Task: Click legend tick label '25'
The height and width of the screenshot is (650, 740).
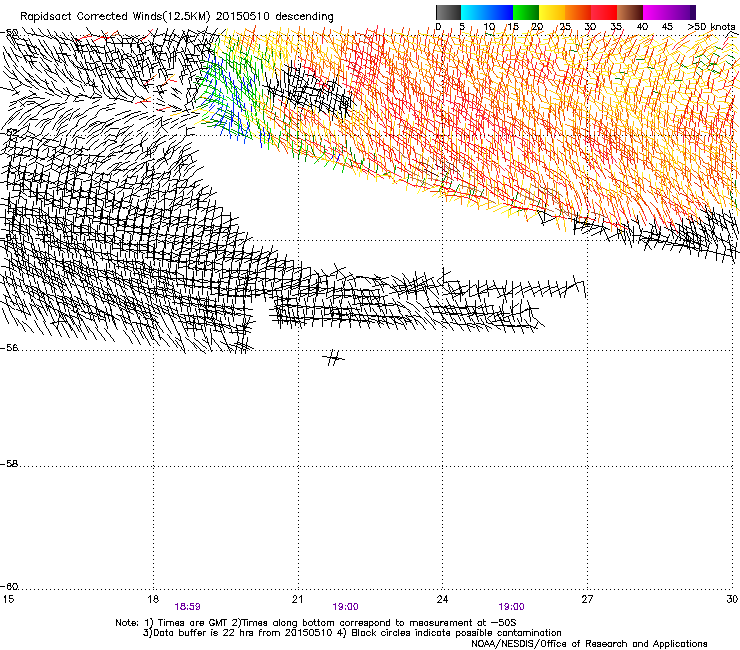Action: pyautogui.click(x=565, y=27)
